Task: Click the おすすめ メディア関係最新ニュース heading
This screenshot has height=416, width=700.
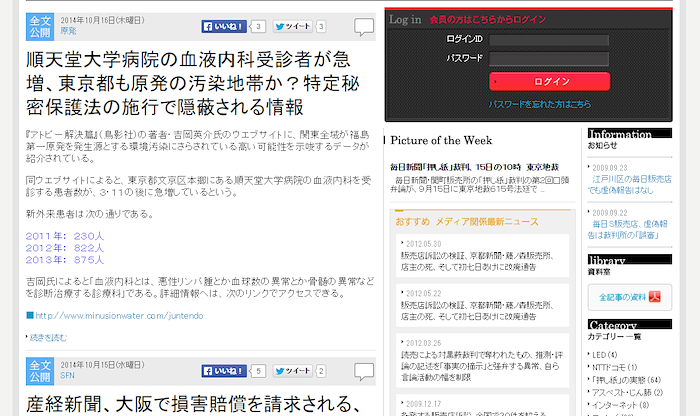Action: pos(467,222)
